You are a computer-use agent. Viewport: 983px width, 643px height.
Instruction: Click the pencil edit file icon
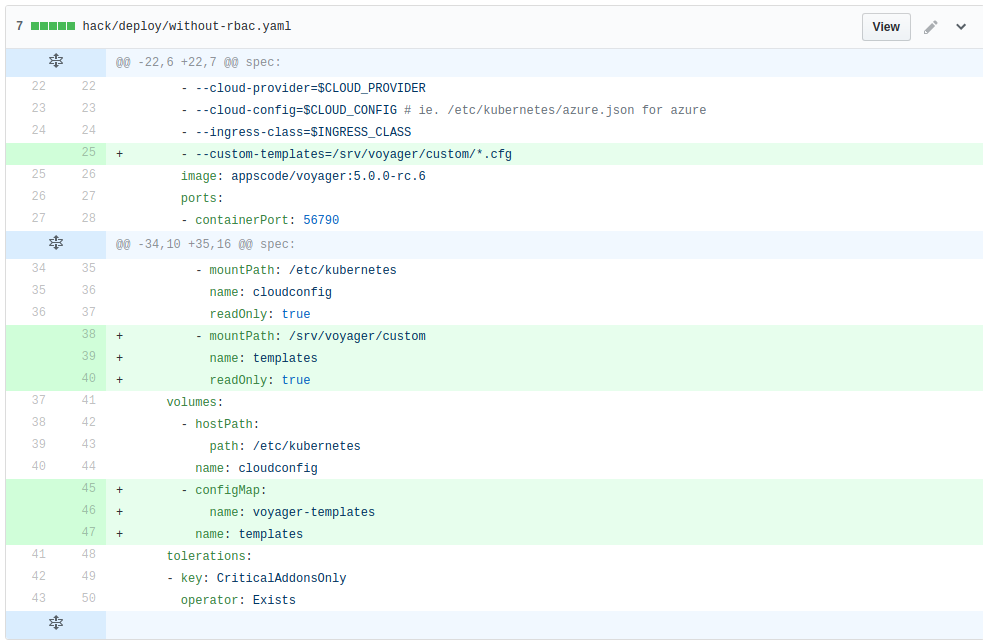tap(931, 27)
